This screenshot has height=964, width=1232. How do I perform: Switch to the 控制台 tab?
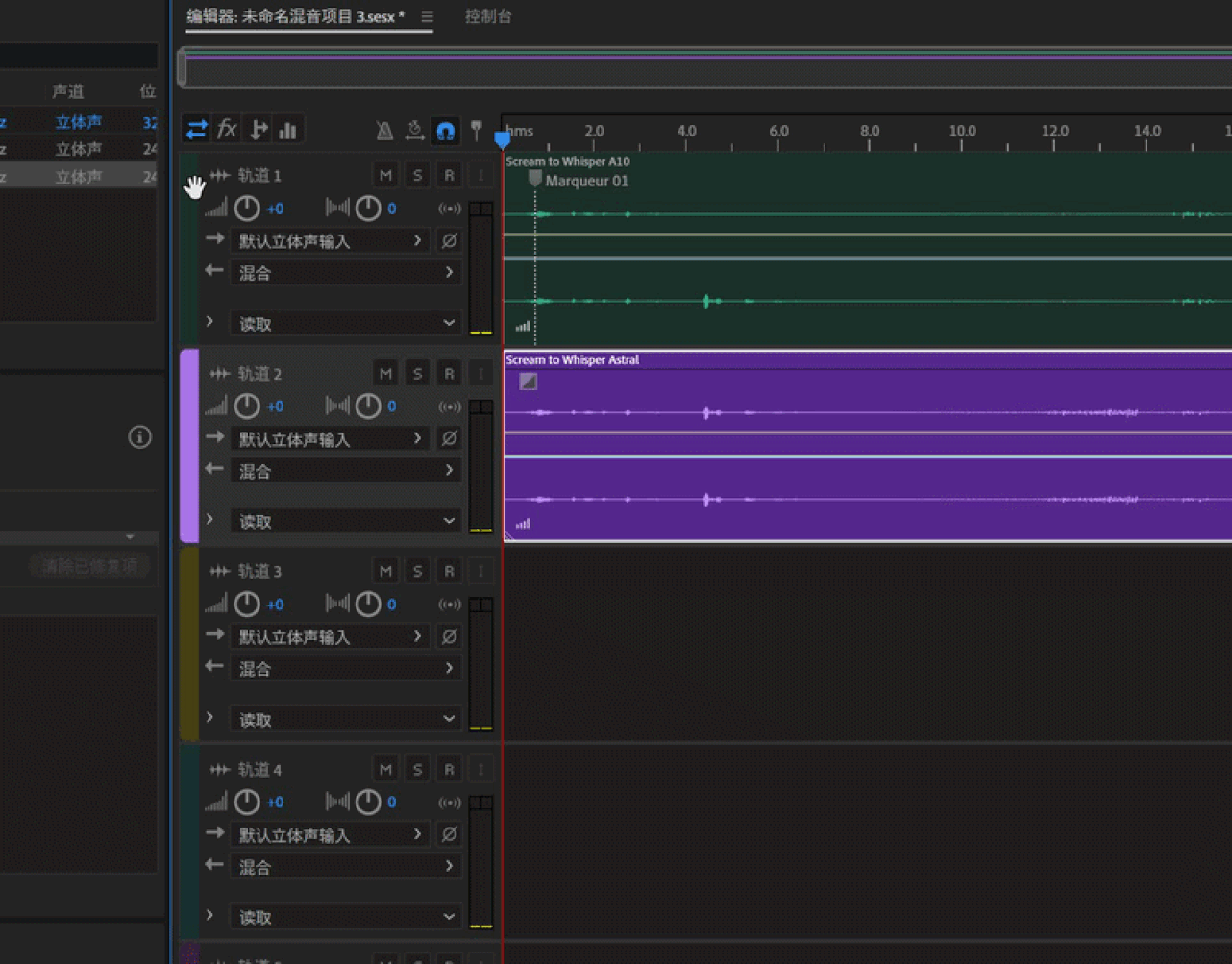point(488,16)
